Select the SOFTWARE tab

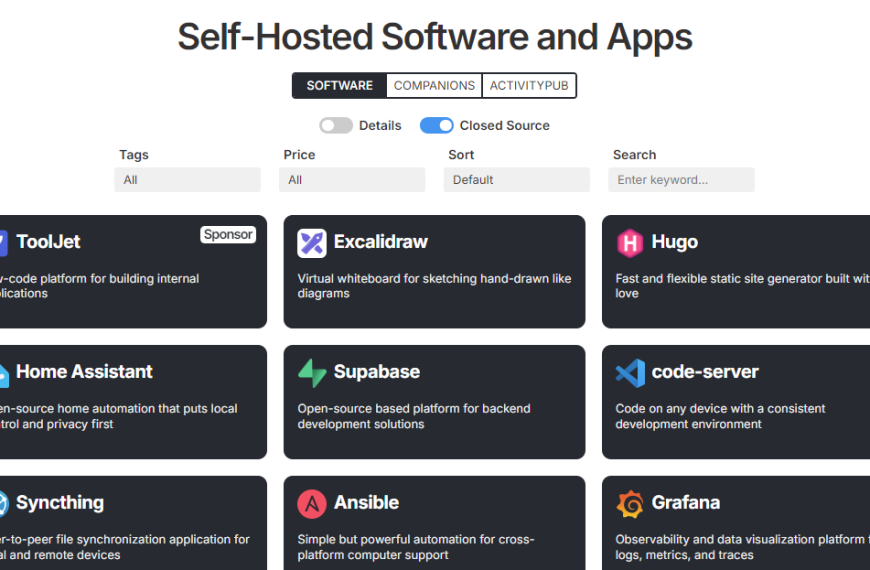click(x=340, y=85)
